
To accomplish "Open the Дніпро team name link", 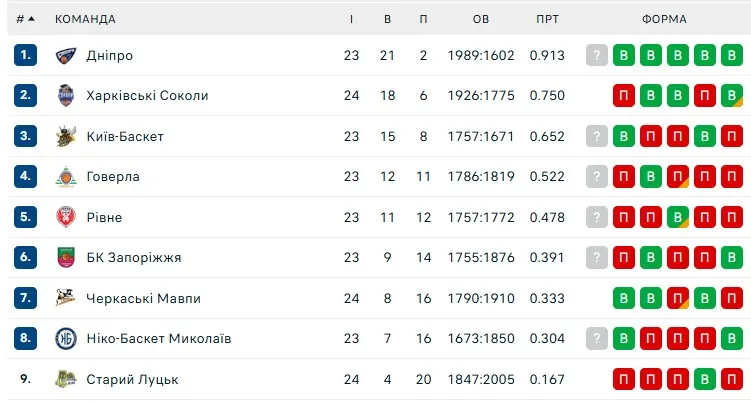I will 110,56.
